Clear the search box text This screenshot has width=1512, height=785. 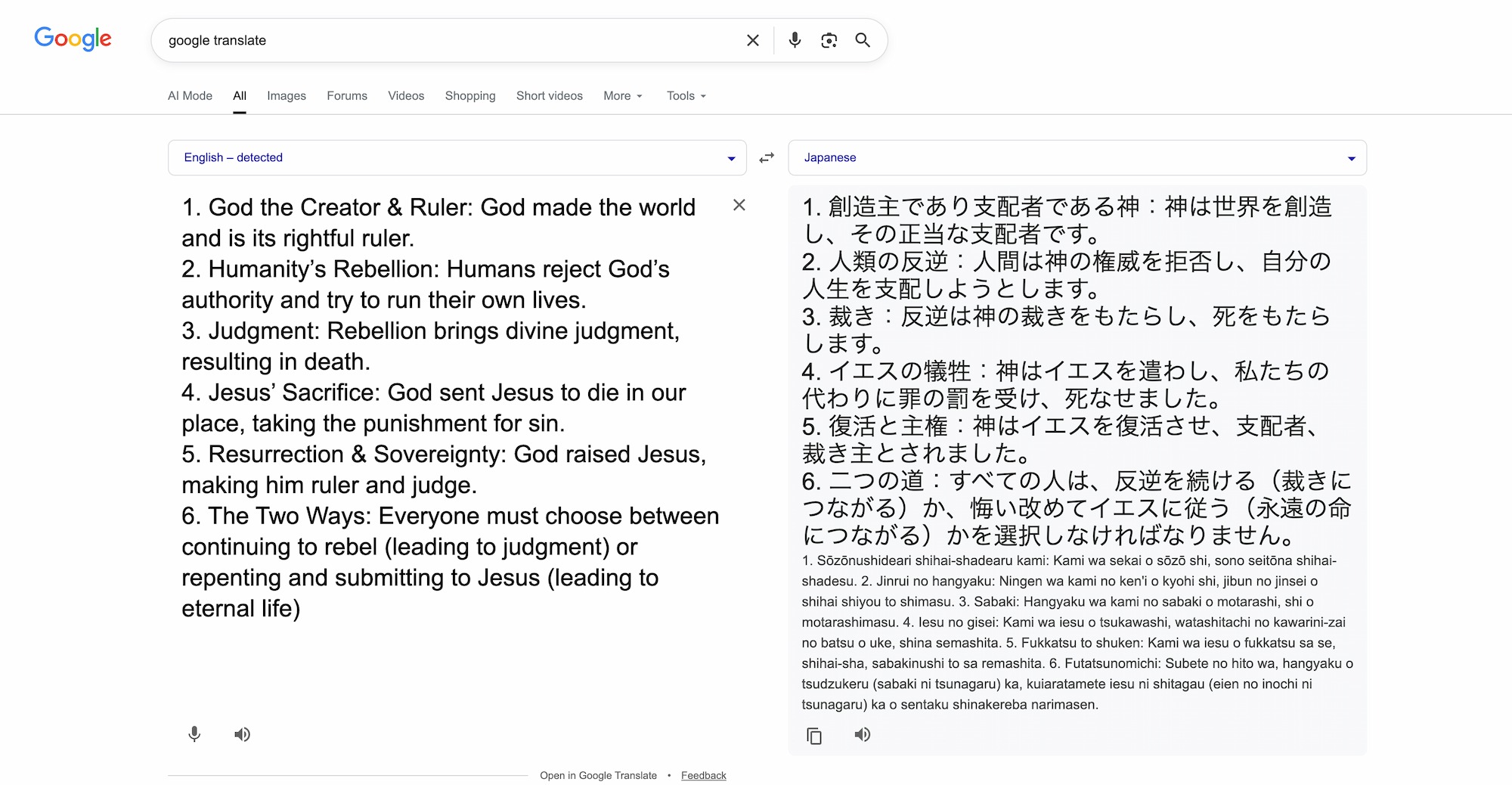pos(752,40)
